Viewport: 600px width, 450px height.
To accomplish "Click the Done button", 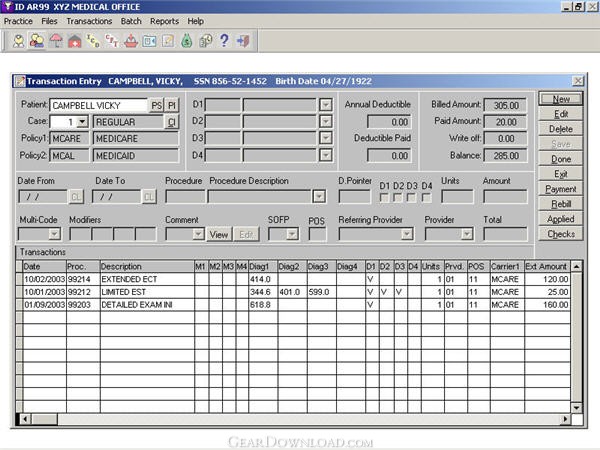I will click(x=561, y=159).
